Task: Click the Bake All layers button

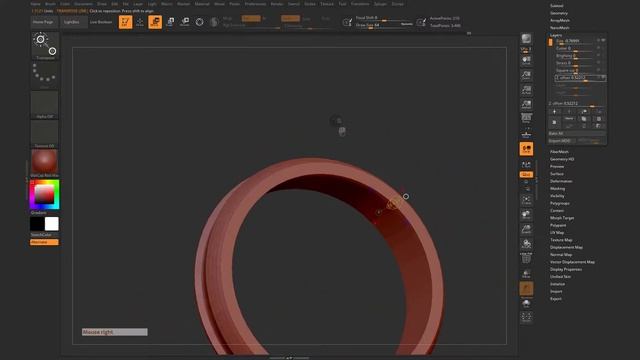Action: (576, 133)
